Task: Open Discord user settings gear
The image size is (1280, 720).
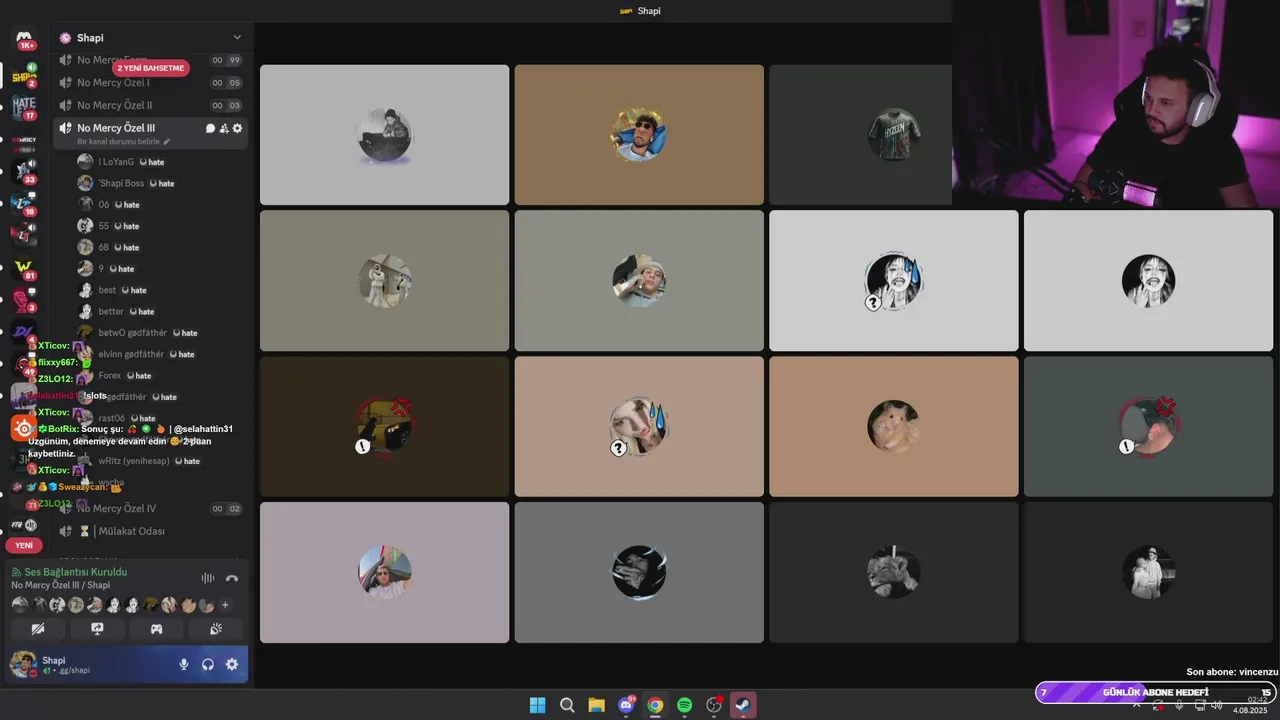Action: coord(232,664)
